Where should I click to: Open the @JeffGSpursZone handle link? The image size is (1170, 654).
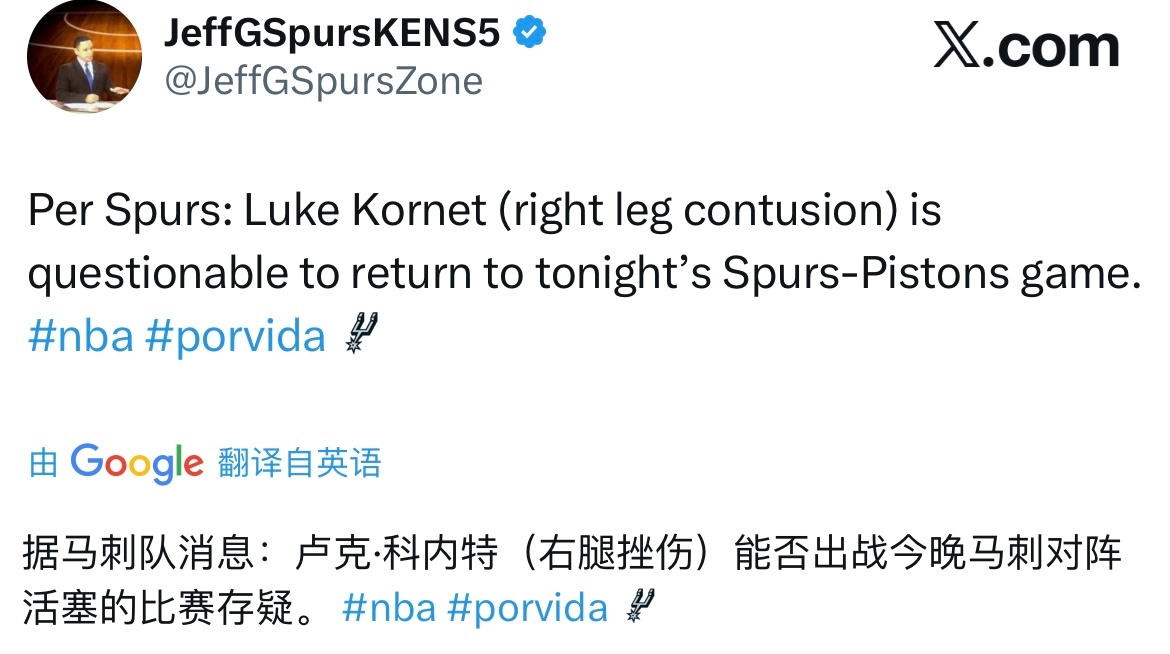pyautogui.click(x=323, y=81)
